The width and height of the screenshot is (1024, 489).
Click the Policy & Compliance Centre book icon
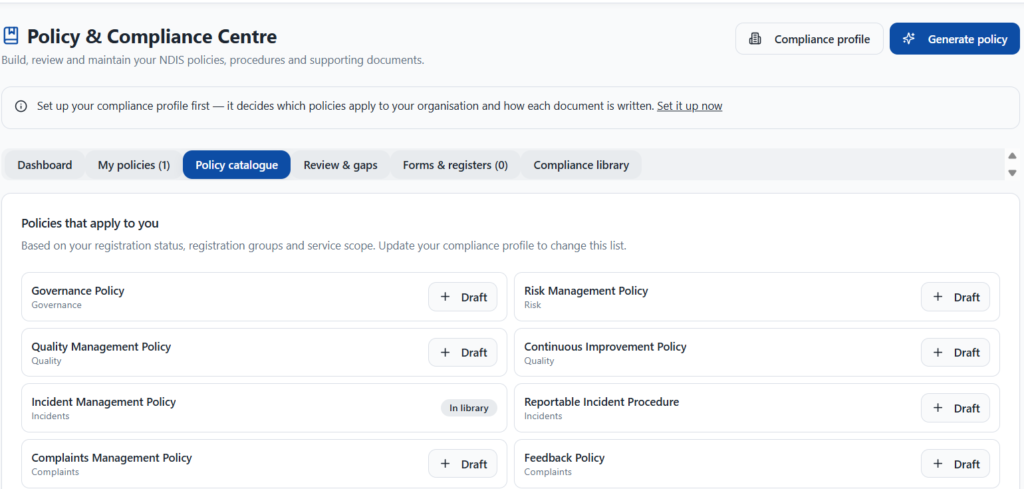pyautogui.click(x=10, y=36)
